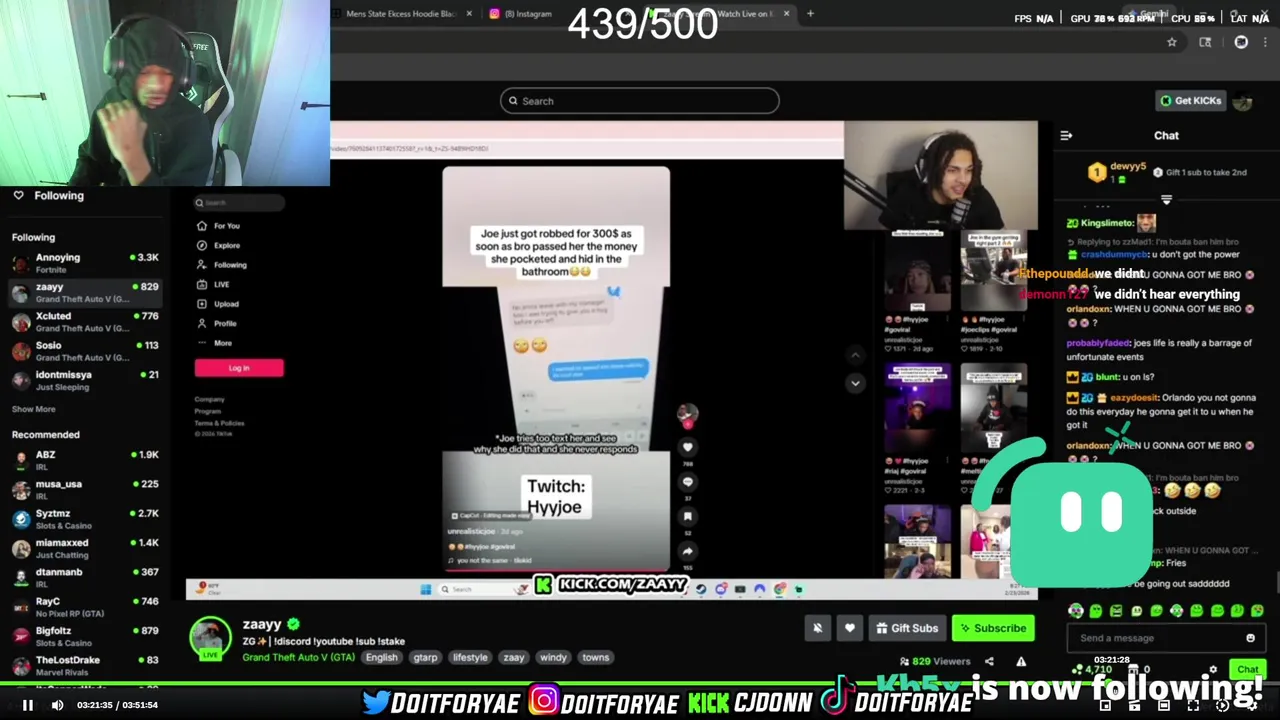This screenshot has height=720, width=1280.
Task: Click the 4,710 channel points icon
Action: (1077, 669)
